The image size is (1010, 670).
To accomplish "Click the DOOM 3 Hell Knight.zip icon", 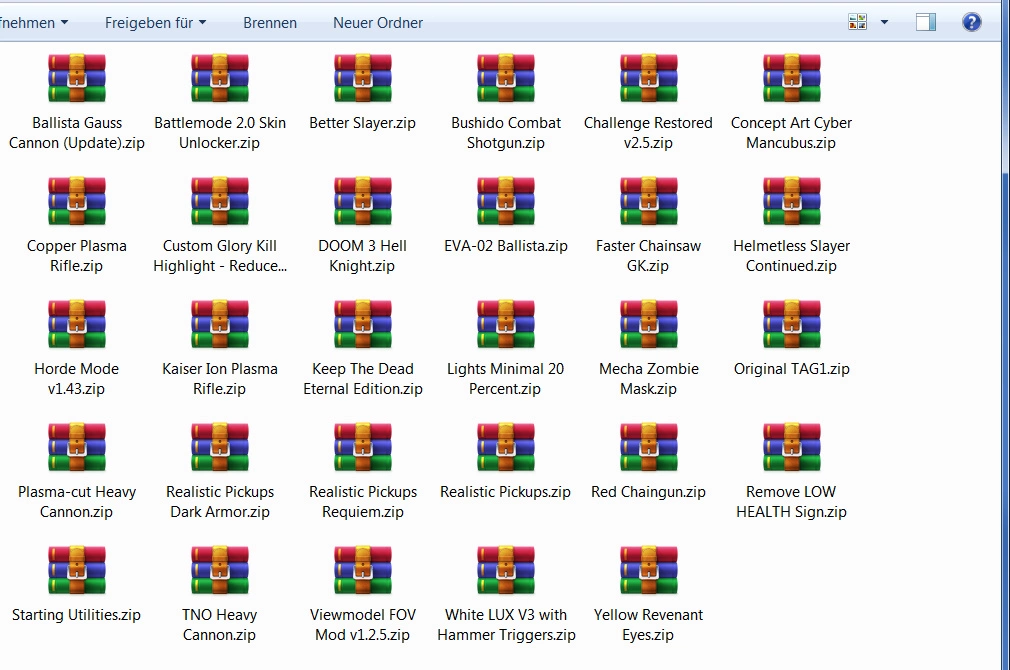I will tap(363, 201).
